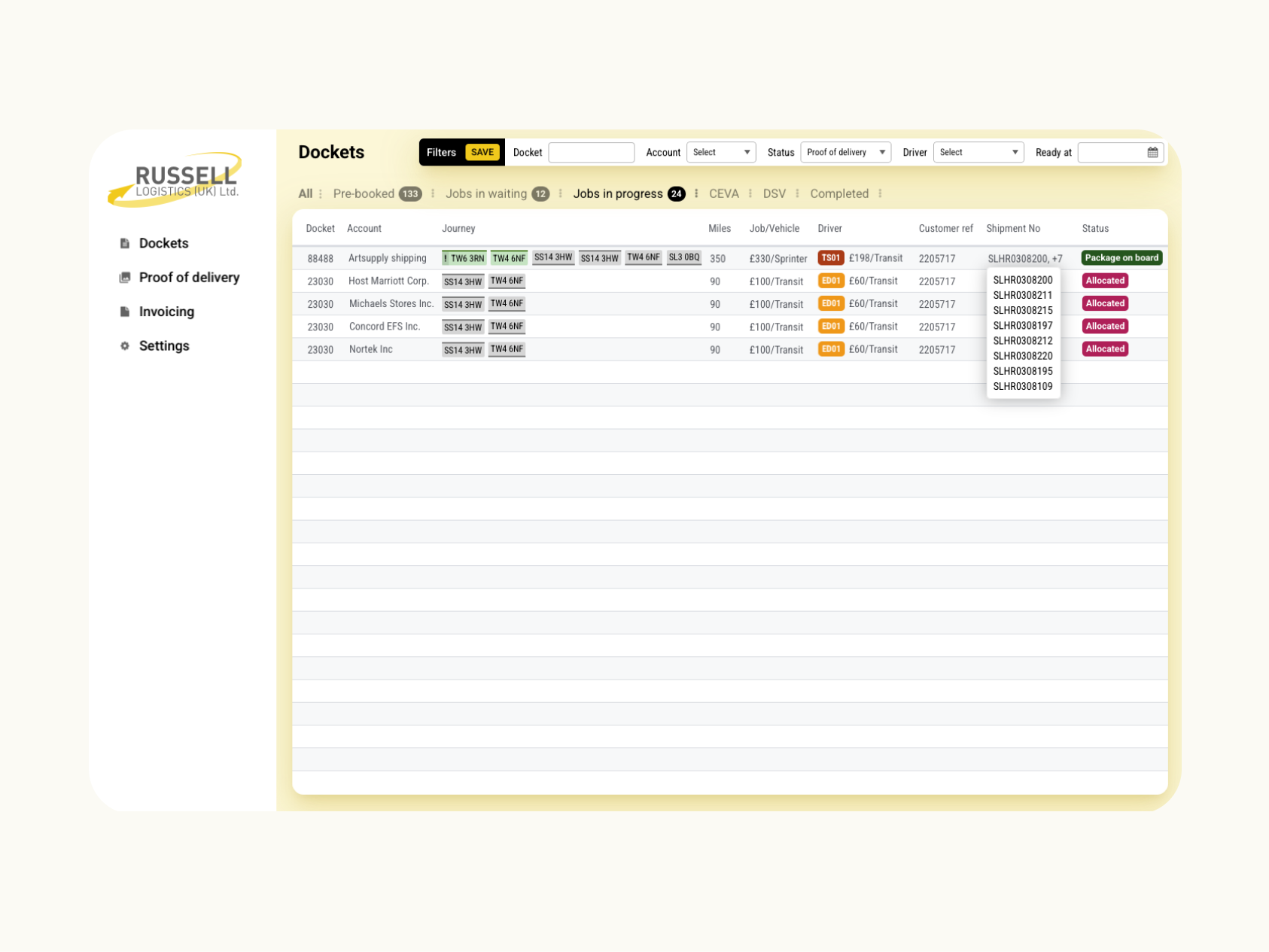Switch to the CEVA tab
Viewport: 1269px width, 952px height.
(x=724, y=193)
